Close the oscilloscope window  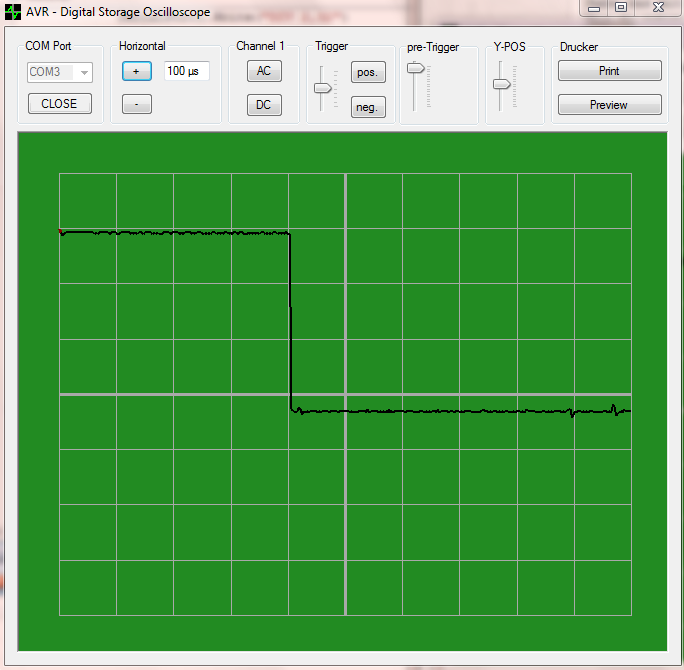coord(658,7)
